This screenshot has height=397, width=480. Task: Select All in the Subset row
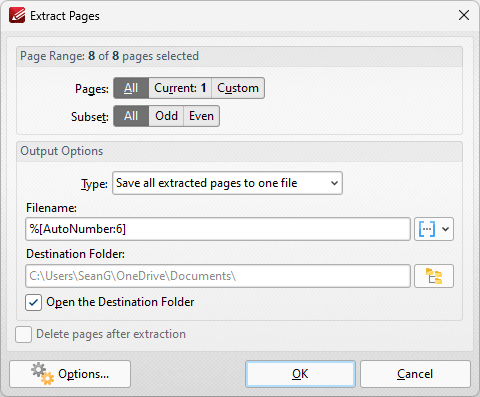[131, 116]
